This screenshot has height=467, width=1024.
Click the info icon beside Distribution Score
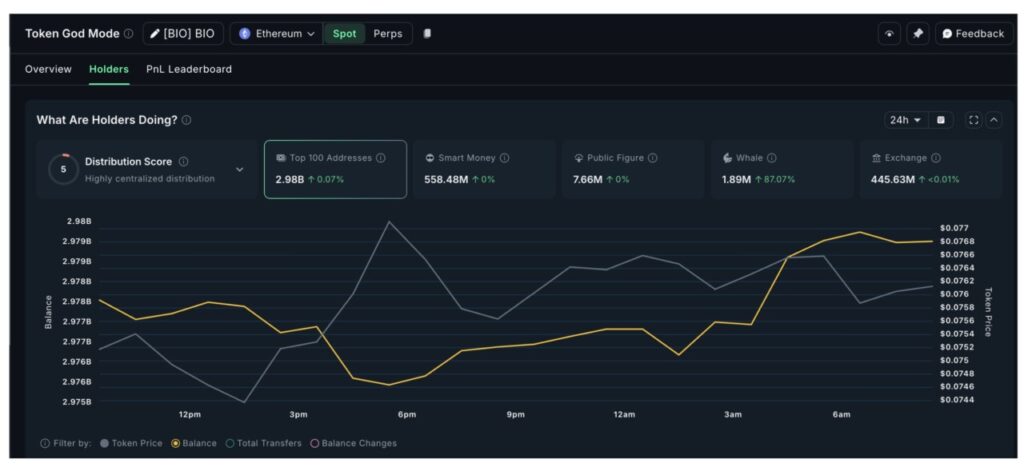183,161
